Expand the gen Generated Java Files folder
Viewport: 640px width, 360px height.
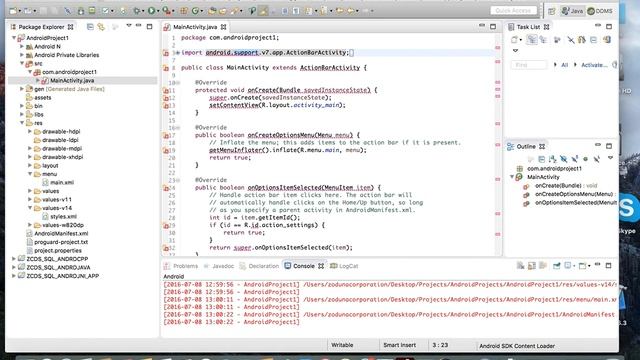click(22, 89)
